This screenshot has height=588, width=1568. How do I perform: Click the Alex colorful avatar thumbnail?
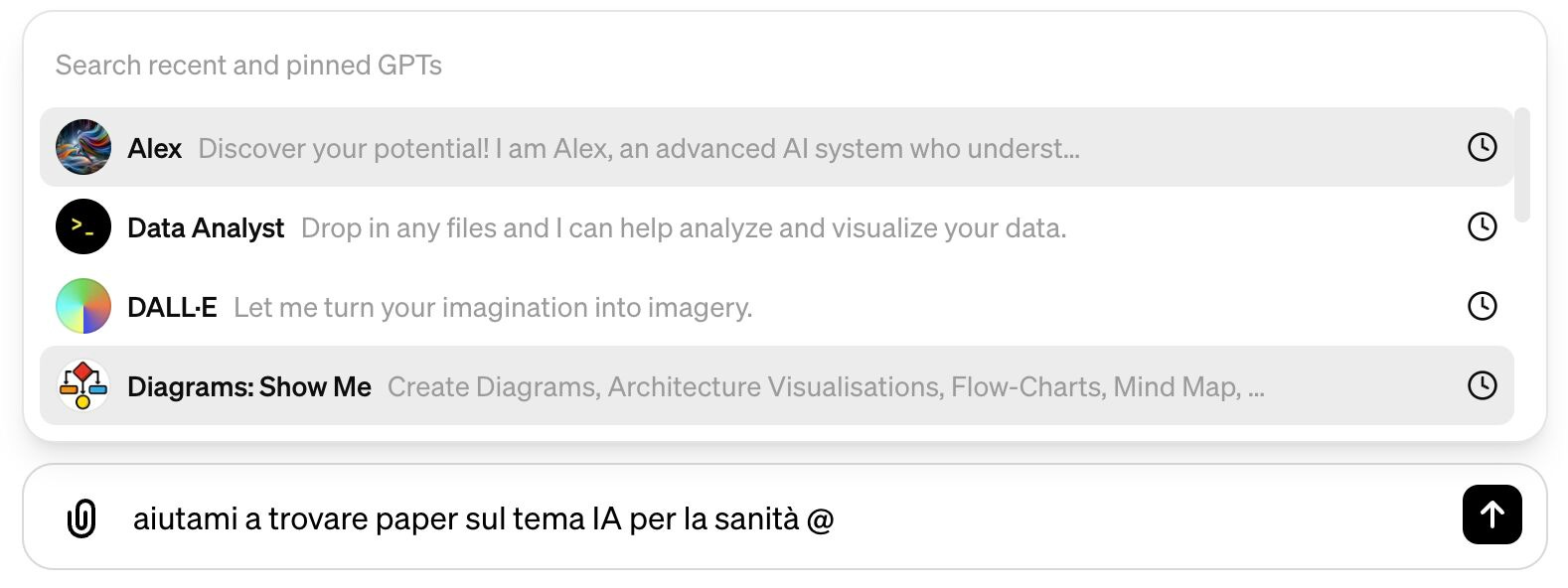tap(83, 147)
